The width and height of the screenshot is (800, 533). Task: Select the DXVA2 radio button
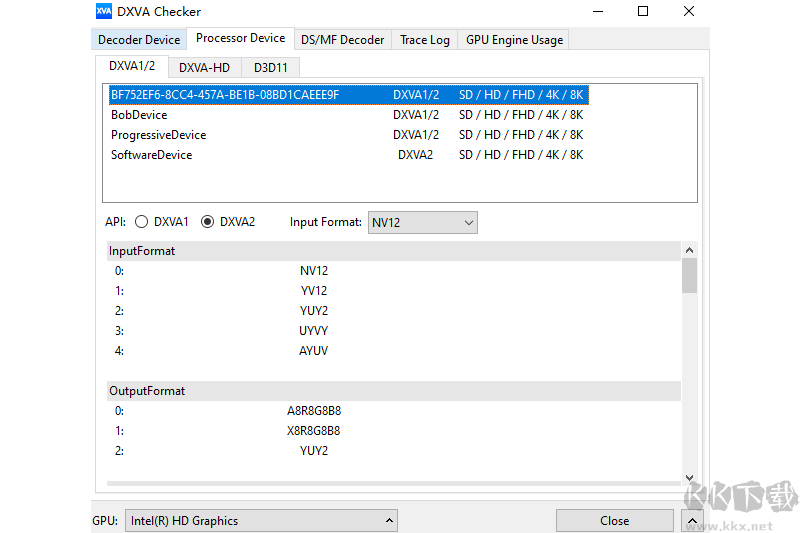pyautogui.click(x=208, y=222)
